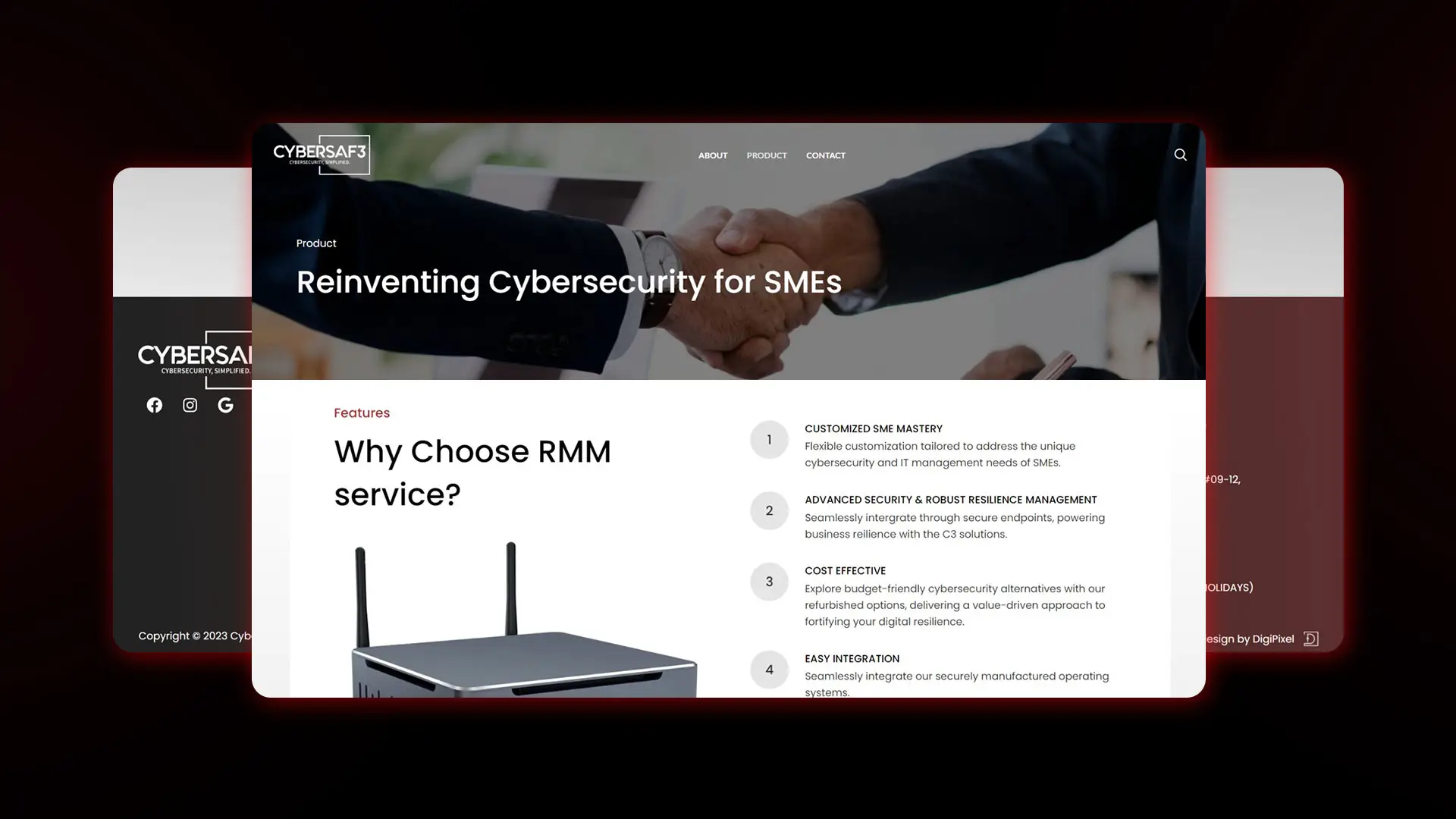The width and height of the screenshot is (1456, 819).
Task: Click the Instagram social media icon
Action: coord(190,404)
